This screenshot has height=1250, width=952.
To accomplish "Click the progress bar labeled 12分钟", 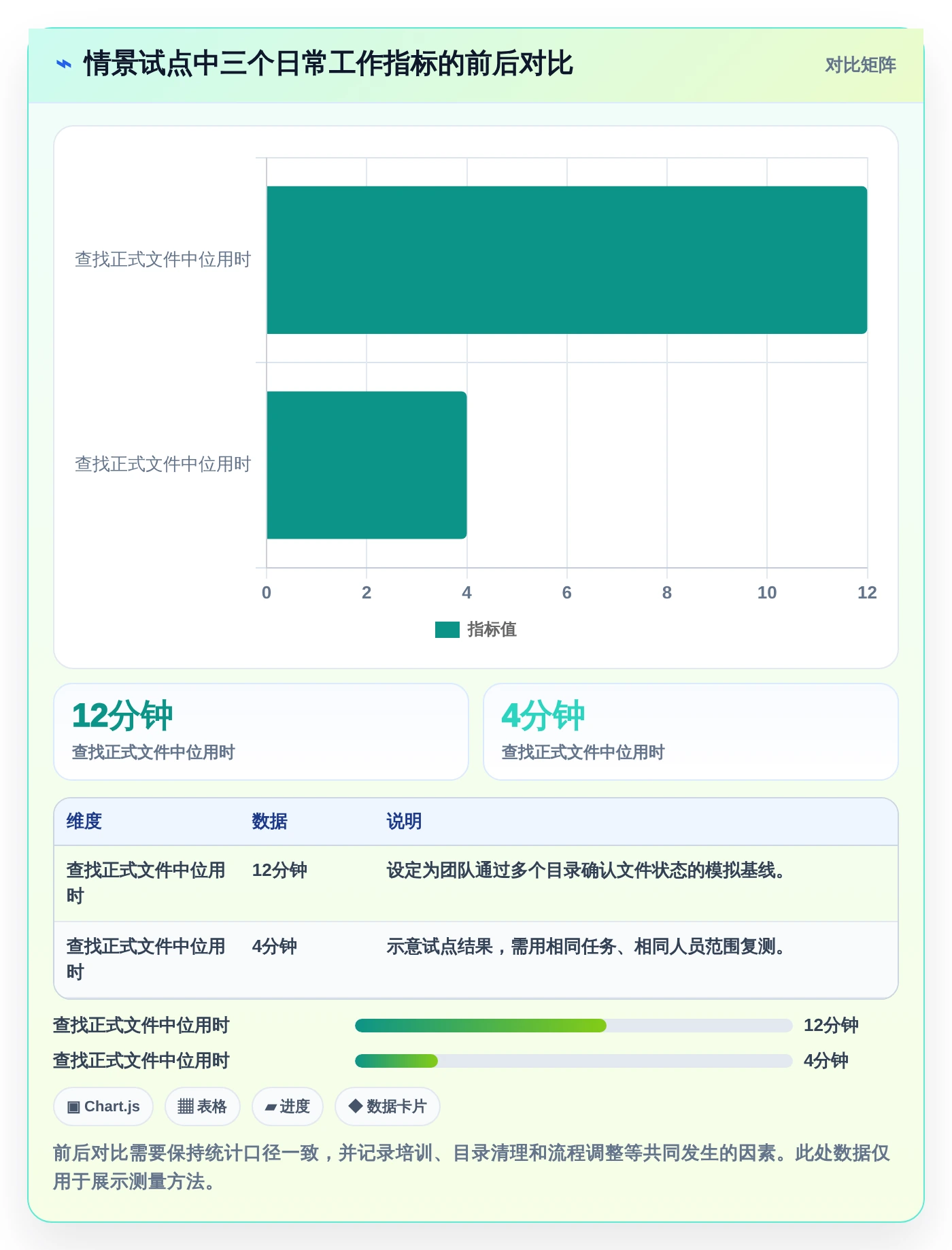I will [x=574, y=1026].
